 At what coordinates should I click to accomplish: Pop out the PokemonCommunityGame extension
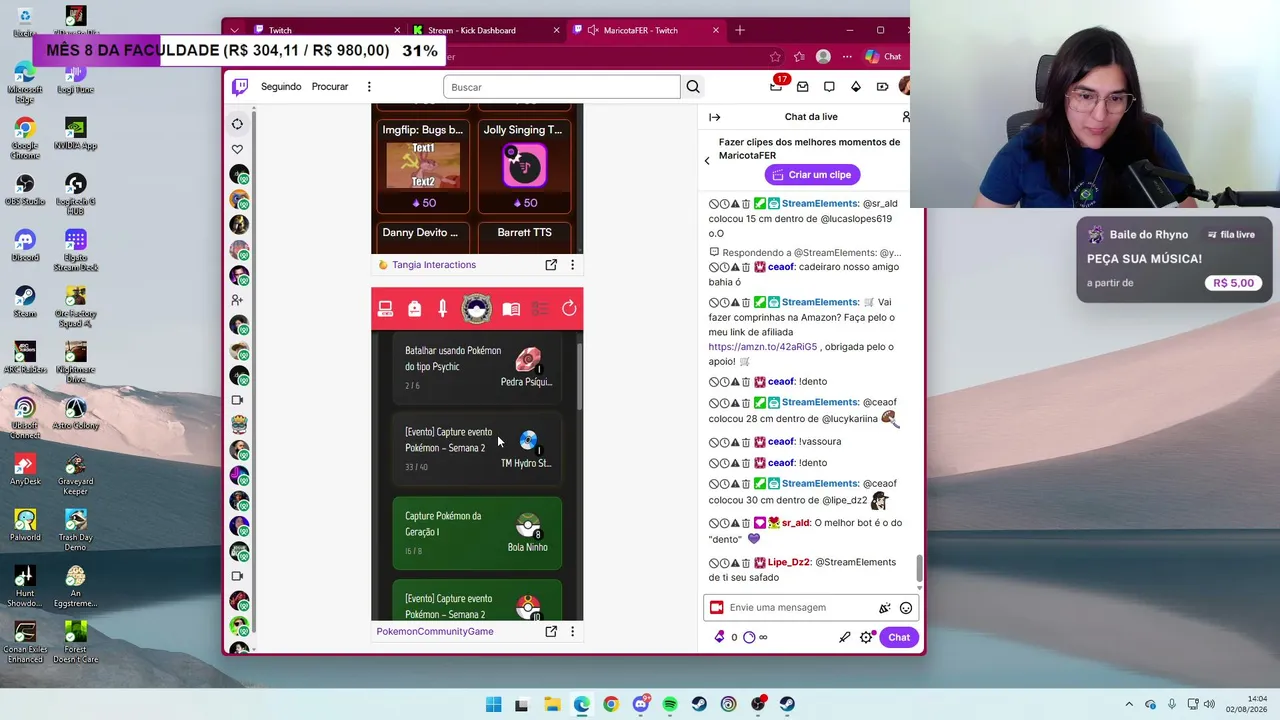coord(551,632)
